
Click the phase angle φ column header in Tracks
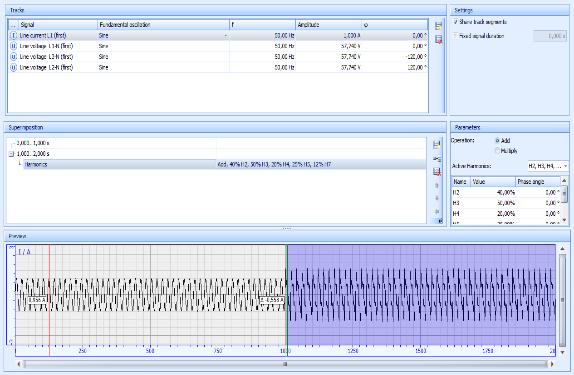pyautogui.click(x=395, y=25)
